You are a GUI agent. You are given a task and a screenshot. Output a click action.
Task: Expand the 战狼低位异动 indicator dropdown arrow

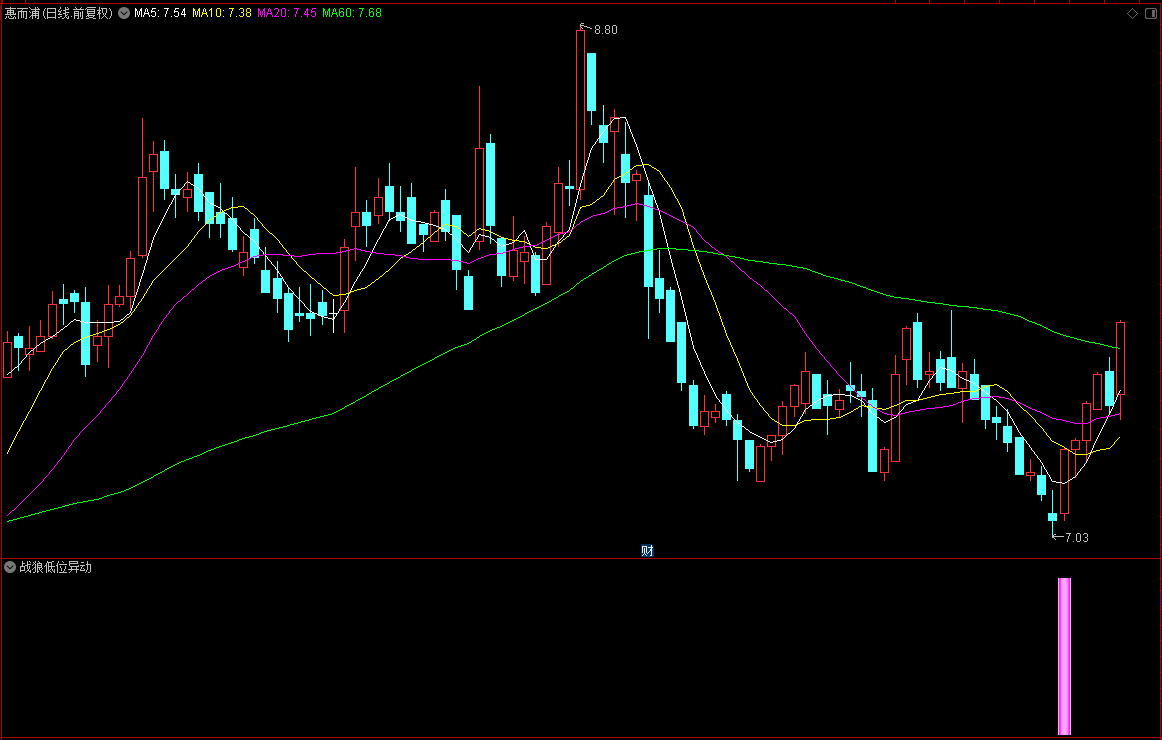pos(10,567)
